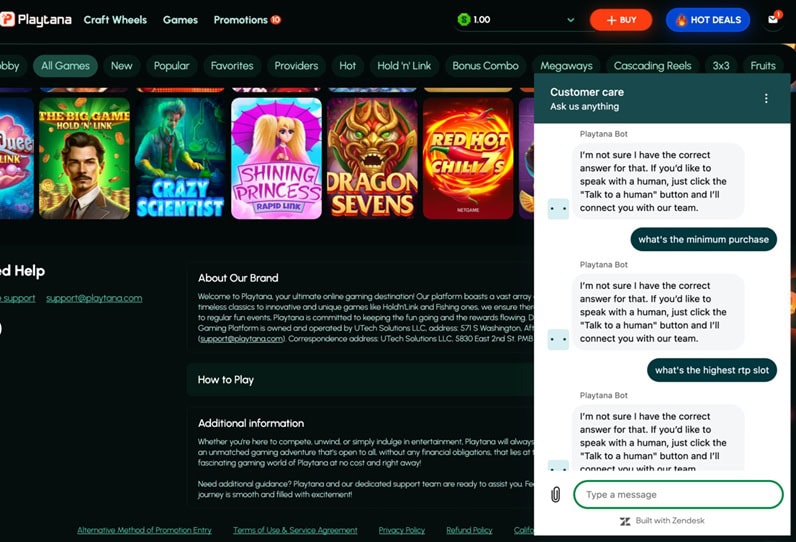The width and height of the screenshot is (796, 542).
Task: Select the Cascading Reels category tab
Action: pyautogui.click(x=652, y=66)
